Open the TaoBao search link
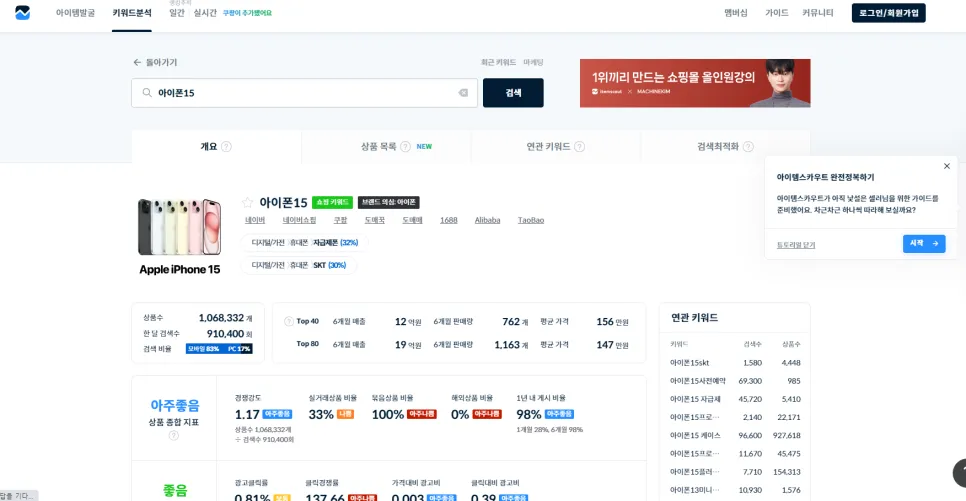 point(530,220)
